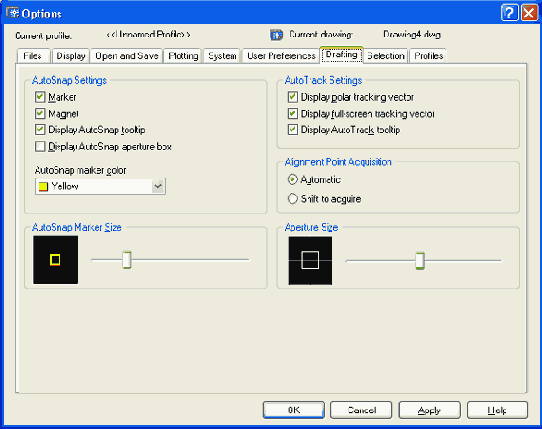Enable Display AutoSnap aperture box
The width and height of the screenshot is (542, 429).
coord(40,147)
